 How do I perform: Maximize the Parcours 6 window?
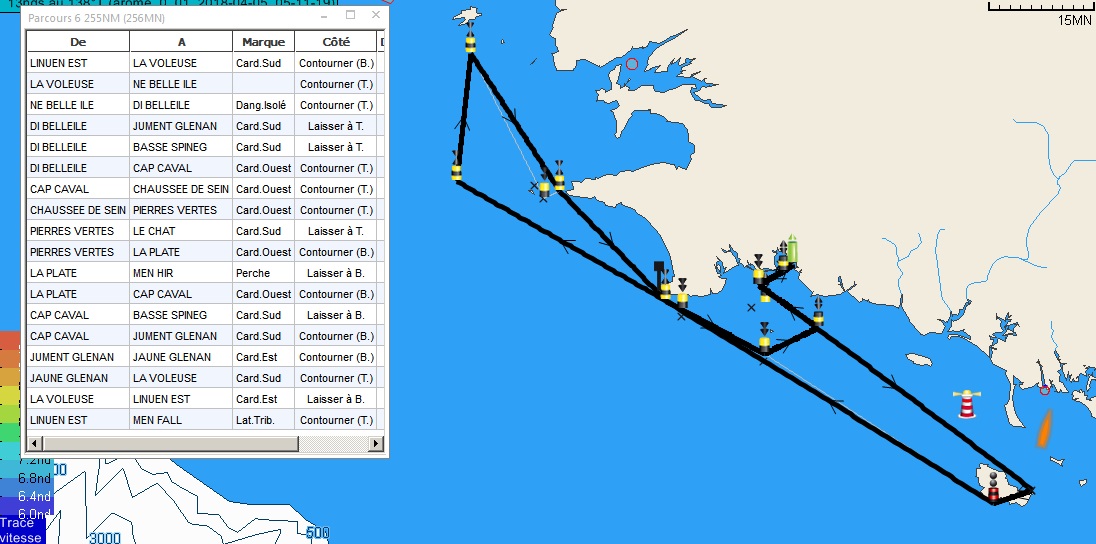click(x=350, y=16)
